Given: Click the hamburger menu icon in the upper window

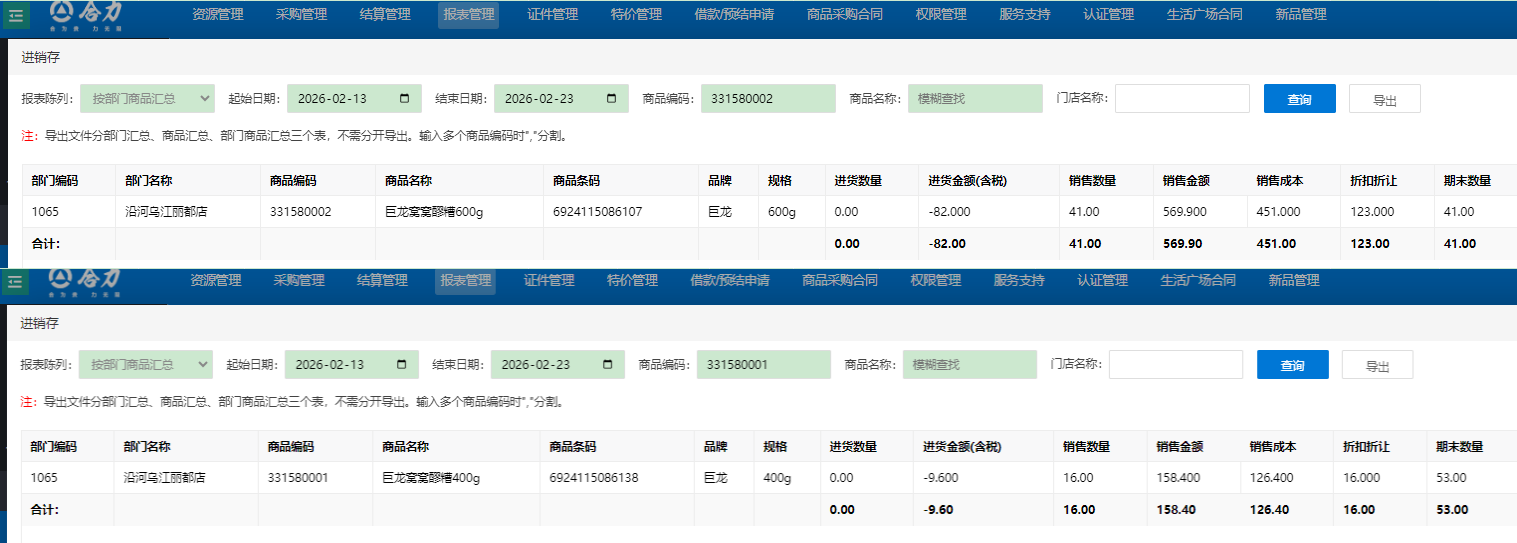Looking at the screenshot, I should 16,15.
